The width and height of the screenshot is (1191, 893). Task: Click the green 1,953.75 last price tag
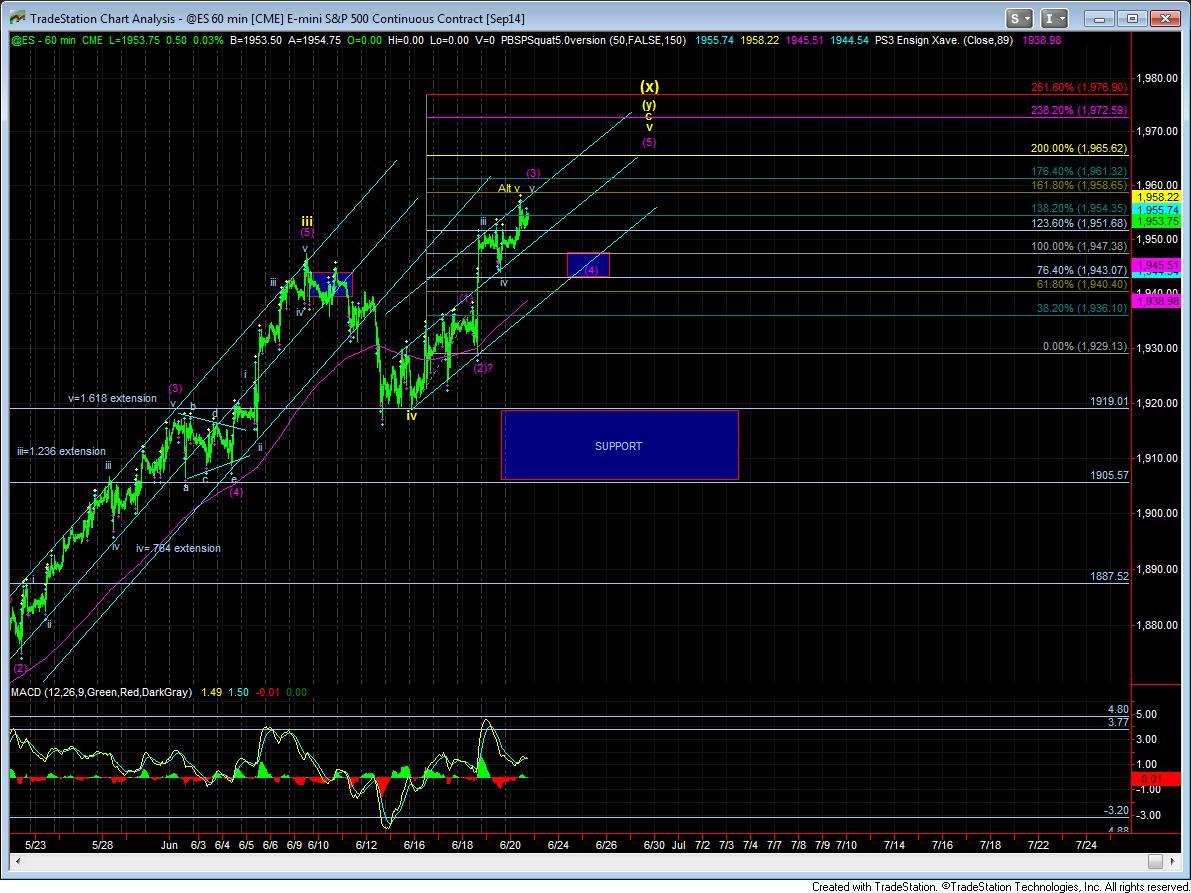coord(1152,223)
